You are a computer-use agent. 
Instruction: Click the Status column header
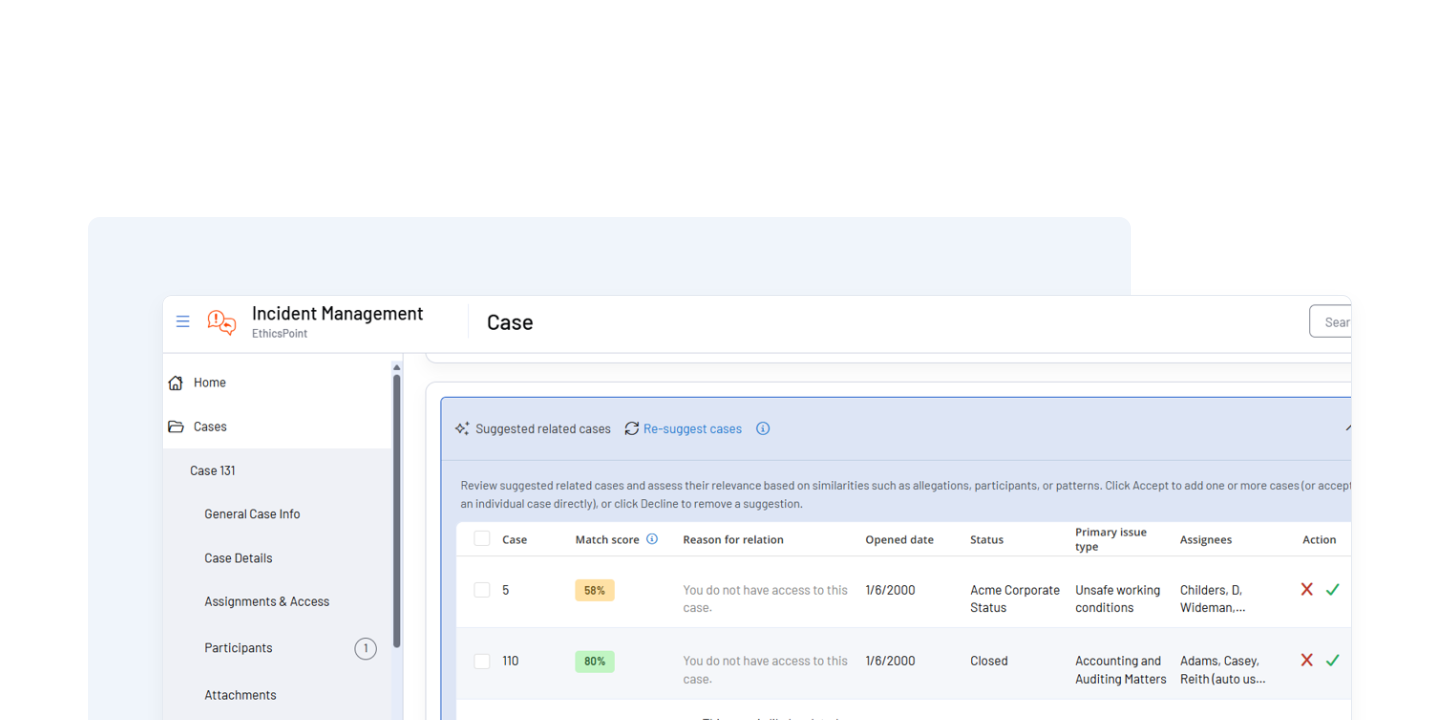tap(986, 540)
